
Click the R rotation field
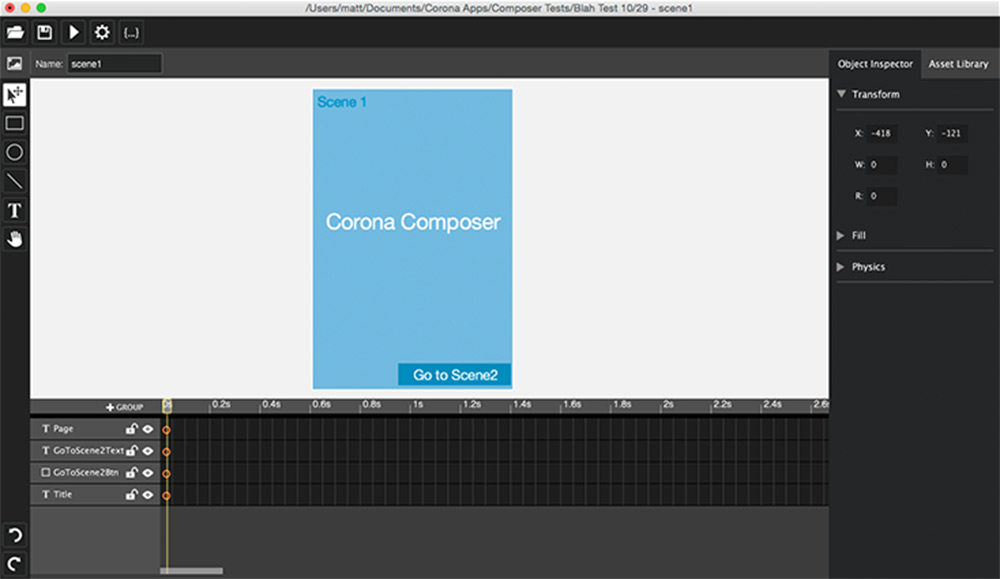[x=882, y=196]
